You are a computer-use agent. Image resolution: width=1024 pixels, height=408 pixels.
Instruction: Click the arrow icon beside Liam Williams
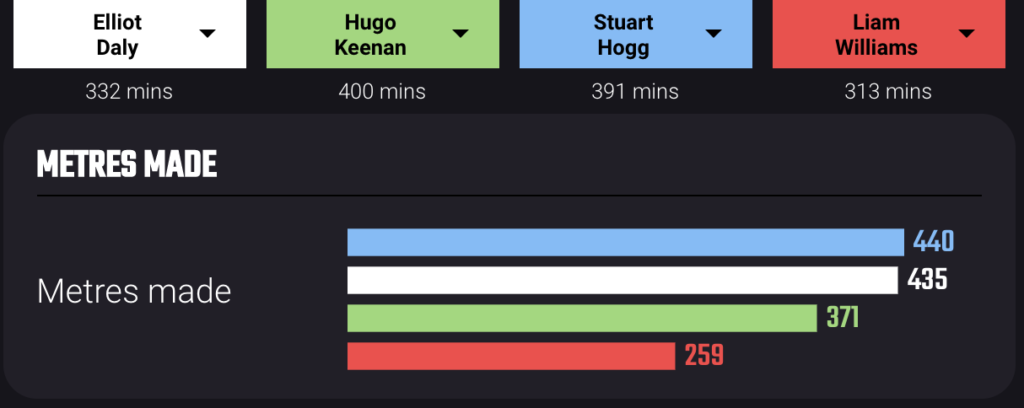[x=967, y=34]
